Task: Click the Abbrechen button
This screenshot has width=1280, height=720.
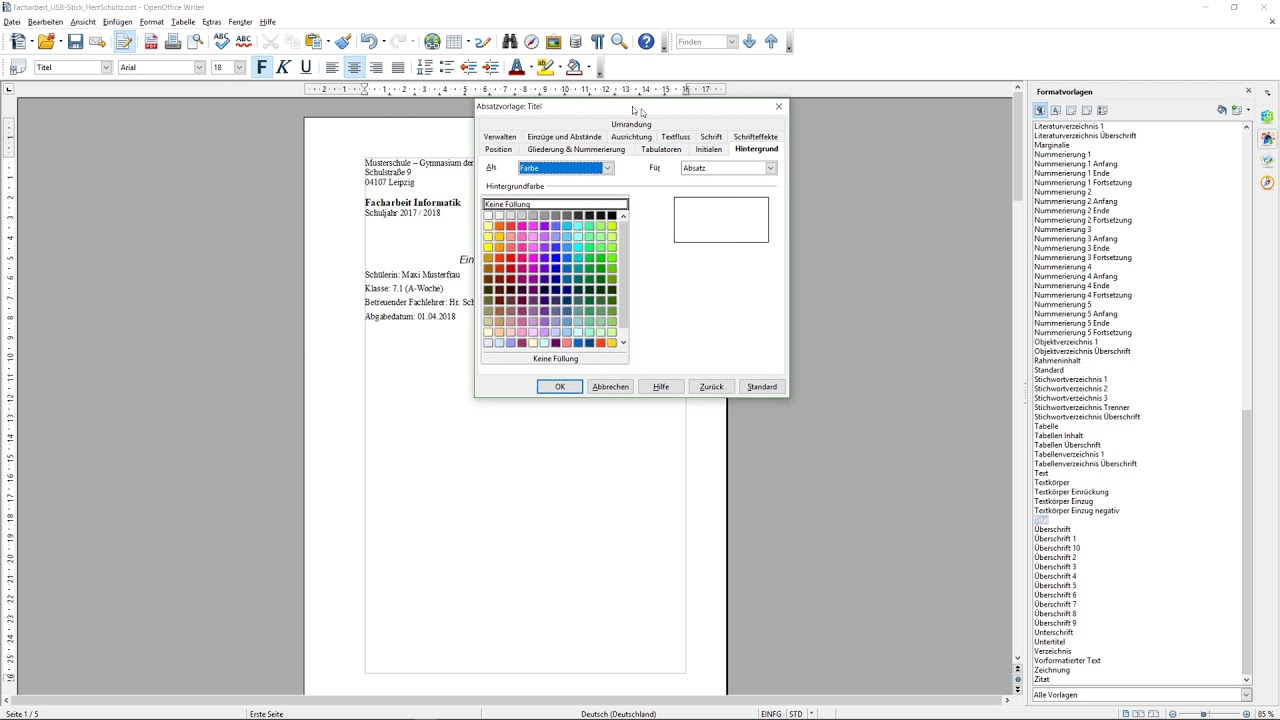Action: click(610, 387)
